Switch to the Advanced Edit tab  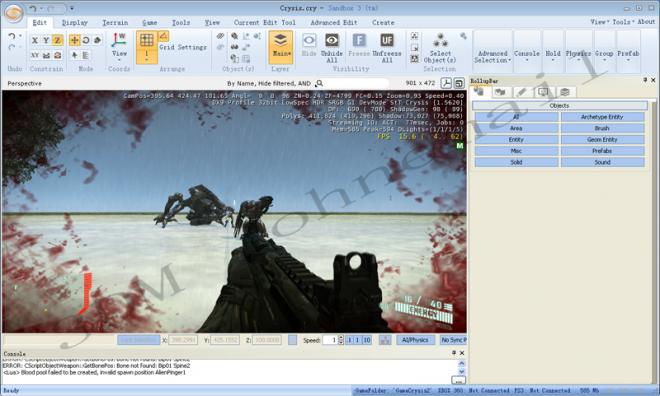point(334,23)
